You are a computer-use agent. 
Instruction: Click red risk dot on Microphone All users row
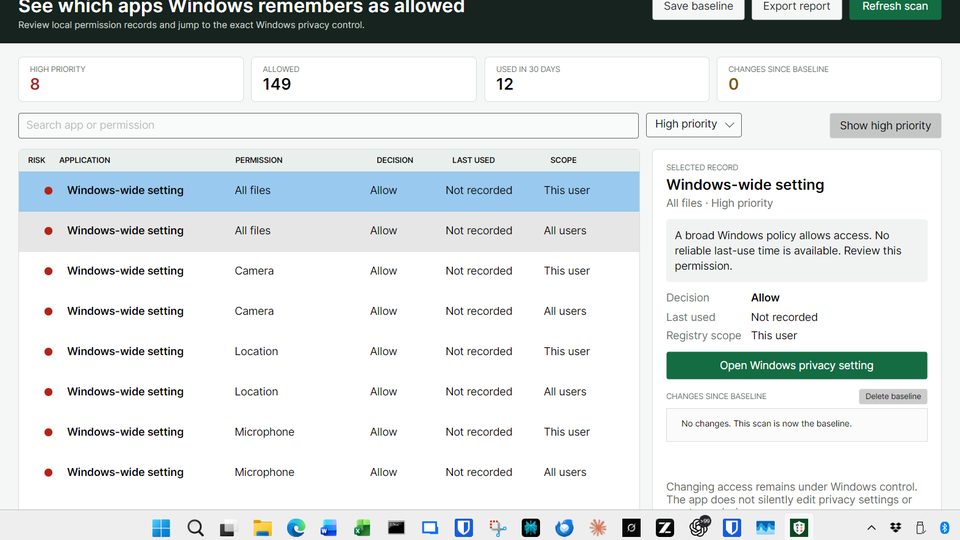[x=48, y=473]
